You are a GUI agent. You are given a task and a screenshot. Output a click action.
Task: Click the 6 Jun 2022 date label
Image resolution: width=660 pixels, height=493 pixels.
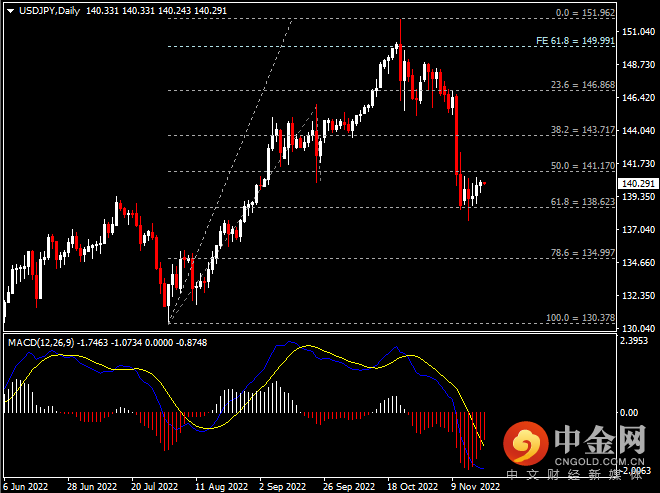click(26, 487)
